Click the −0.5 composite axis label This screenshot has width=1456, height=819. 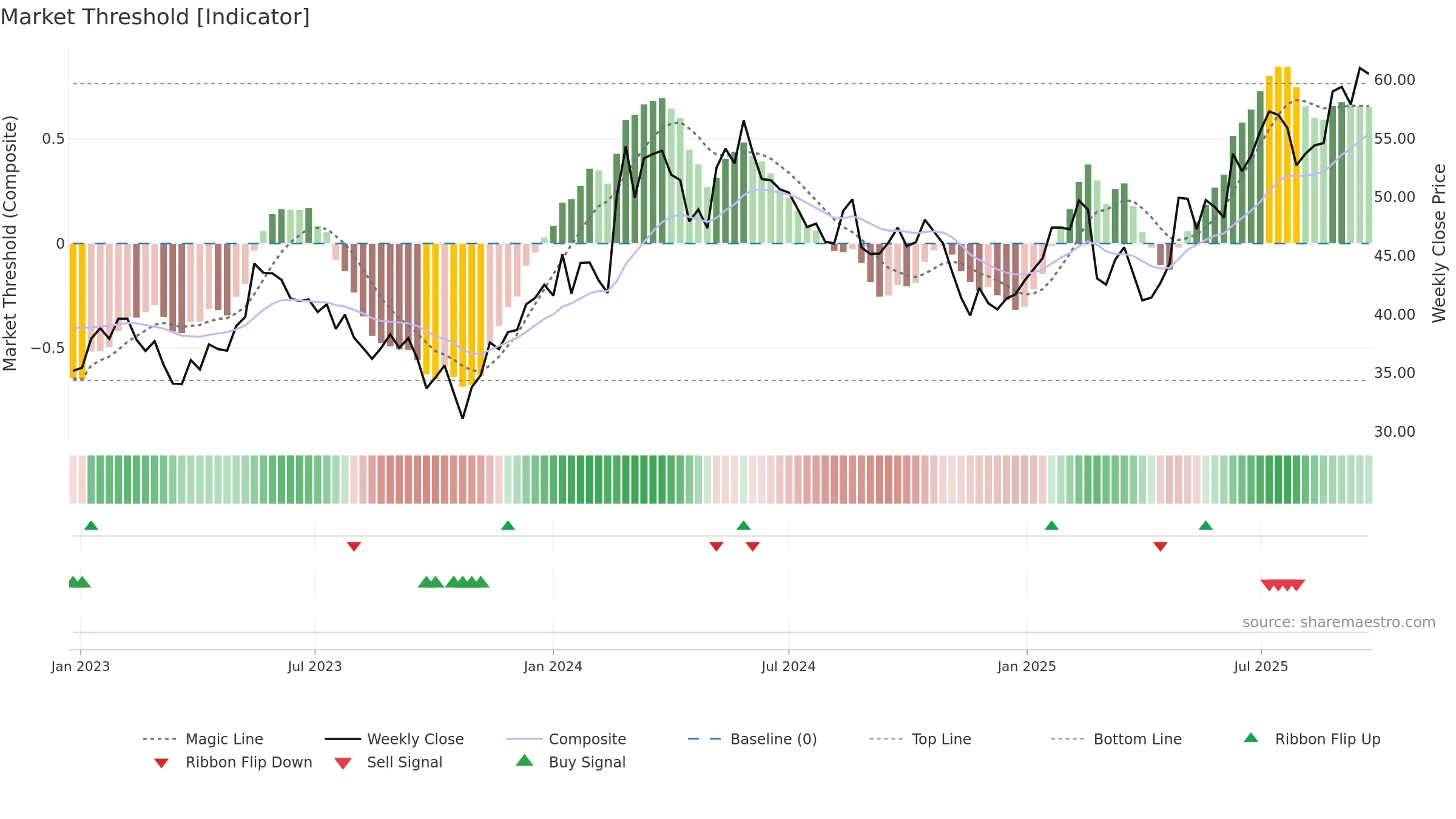47,348
